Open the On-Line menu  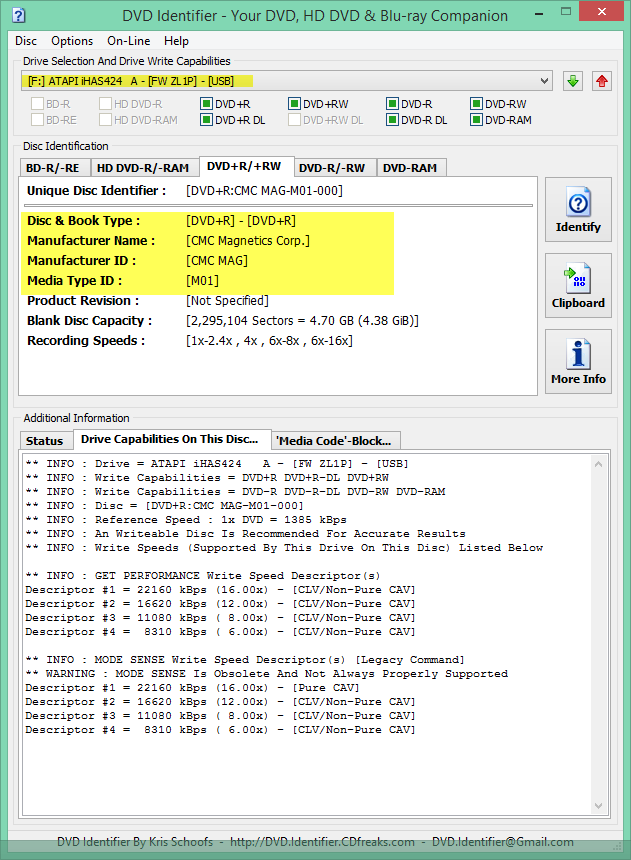click(128, 41)
